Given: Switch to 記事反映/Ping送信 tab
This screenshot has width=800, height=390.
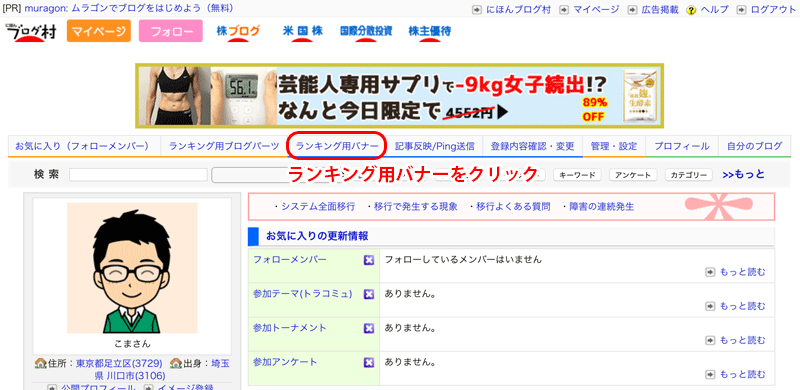Looking at the screenshot, I should (x=435, y=147).
